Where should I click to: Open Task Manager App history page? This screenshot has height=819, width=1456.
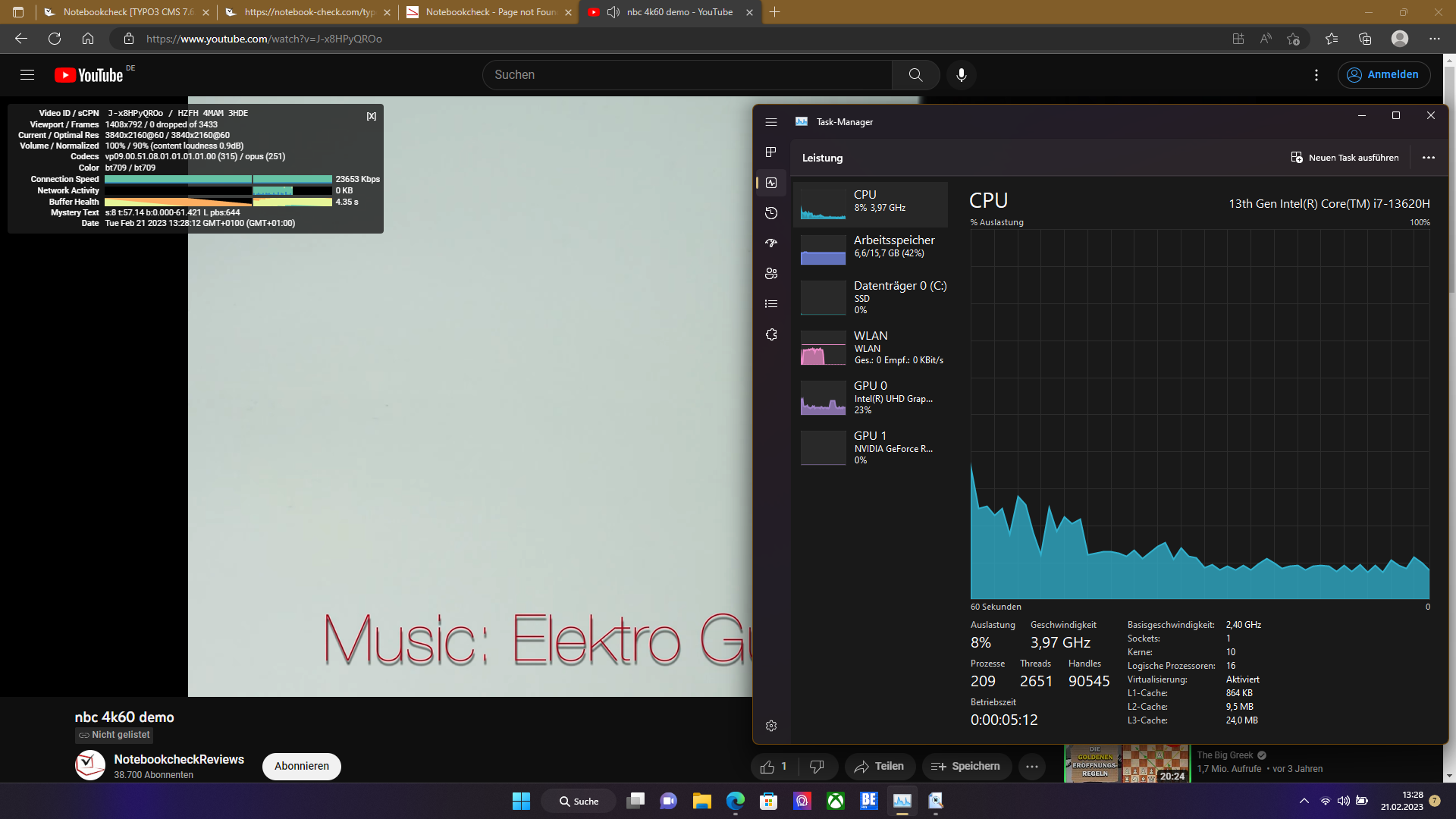pyautogui.click(x=771, y=213)
